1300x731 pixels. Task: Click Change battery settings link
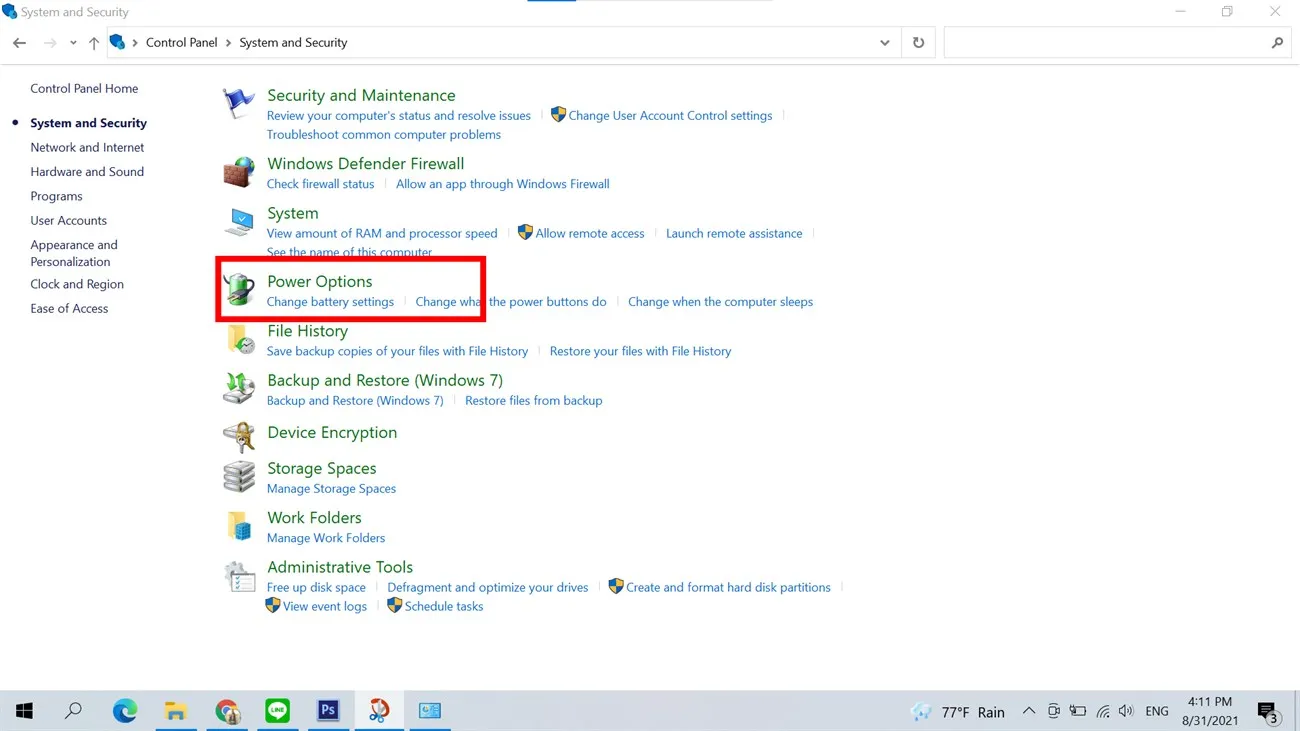(330, 301)
